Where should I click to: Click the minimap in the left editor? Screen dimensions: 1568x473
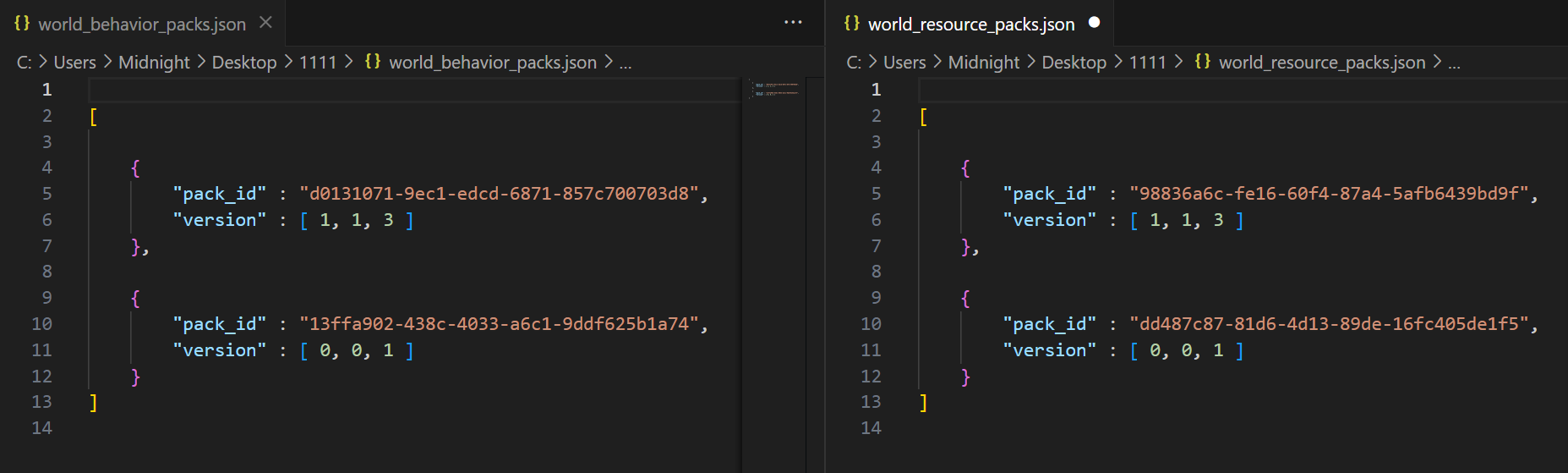773,89
